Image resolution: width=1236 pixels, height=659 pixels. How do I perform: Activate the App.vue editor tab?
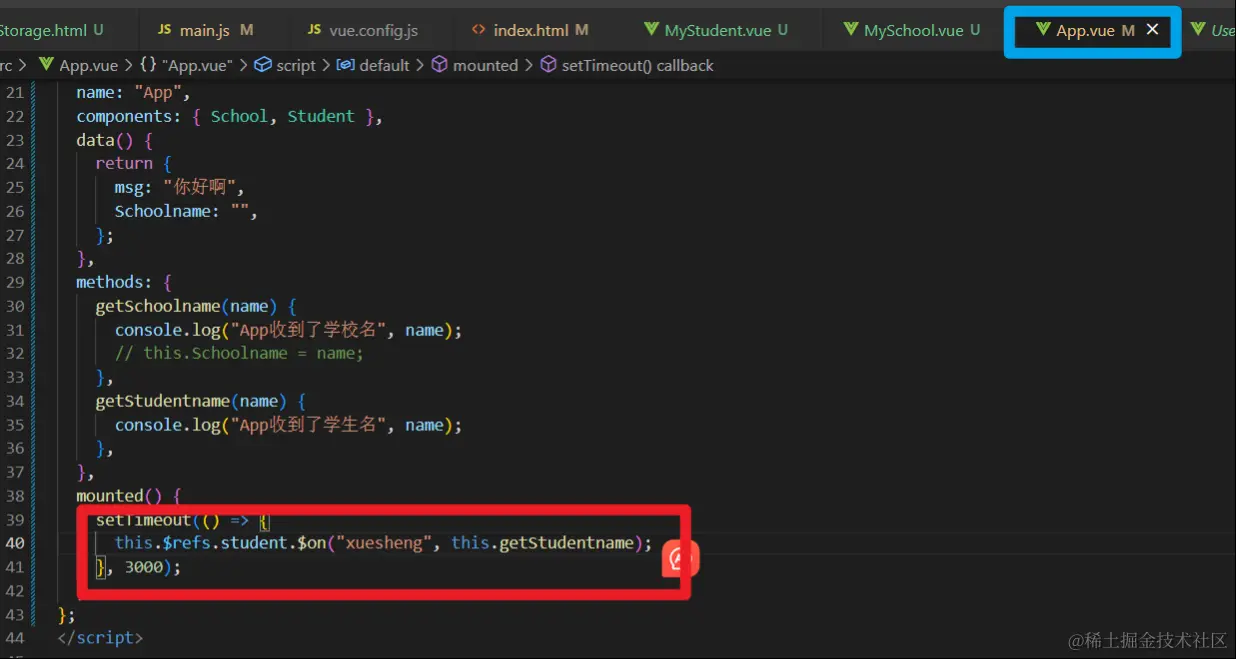[x=1085, y=31]
